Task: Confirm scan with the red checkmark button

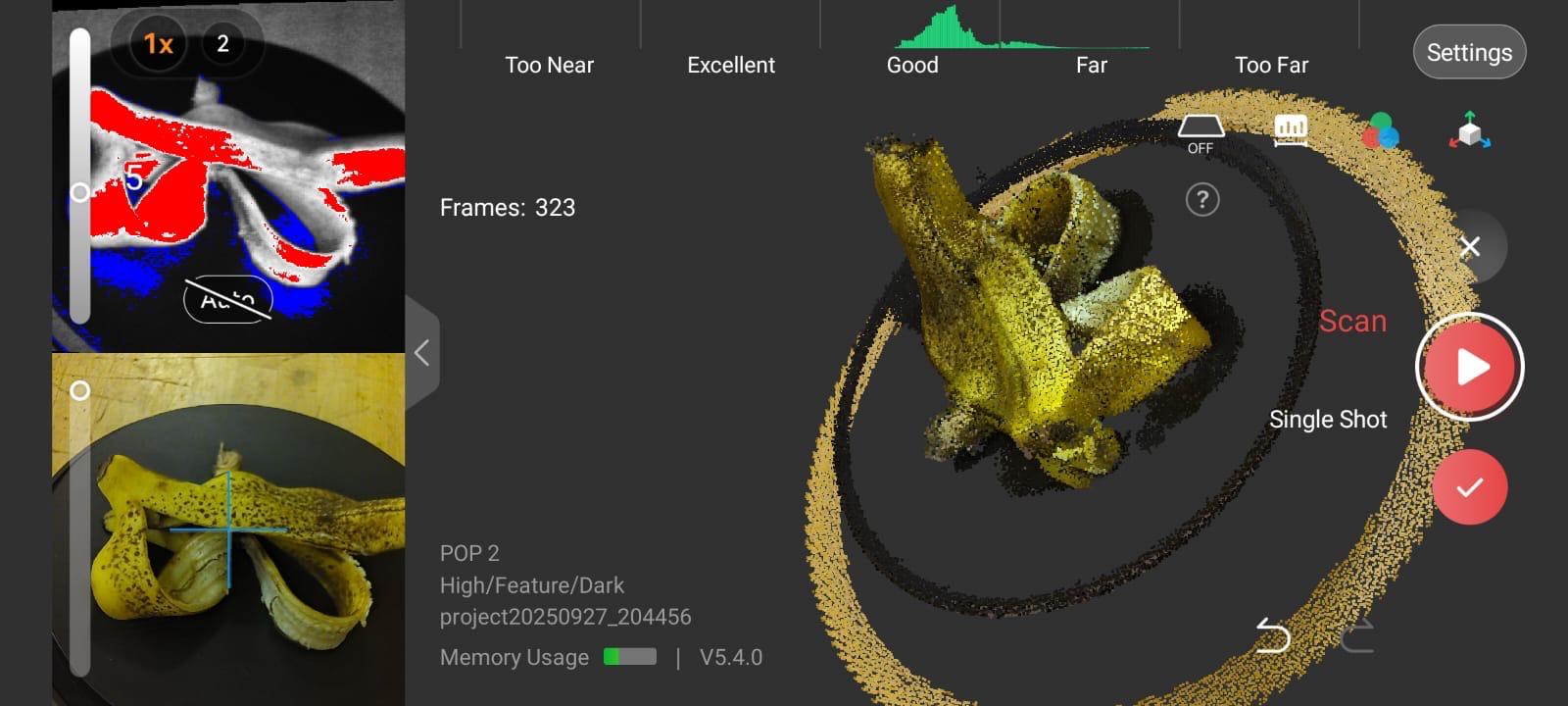Action: tap(1469, 487)
